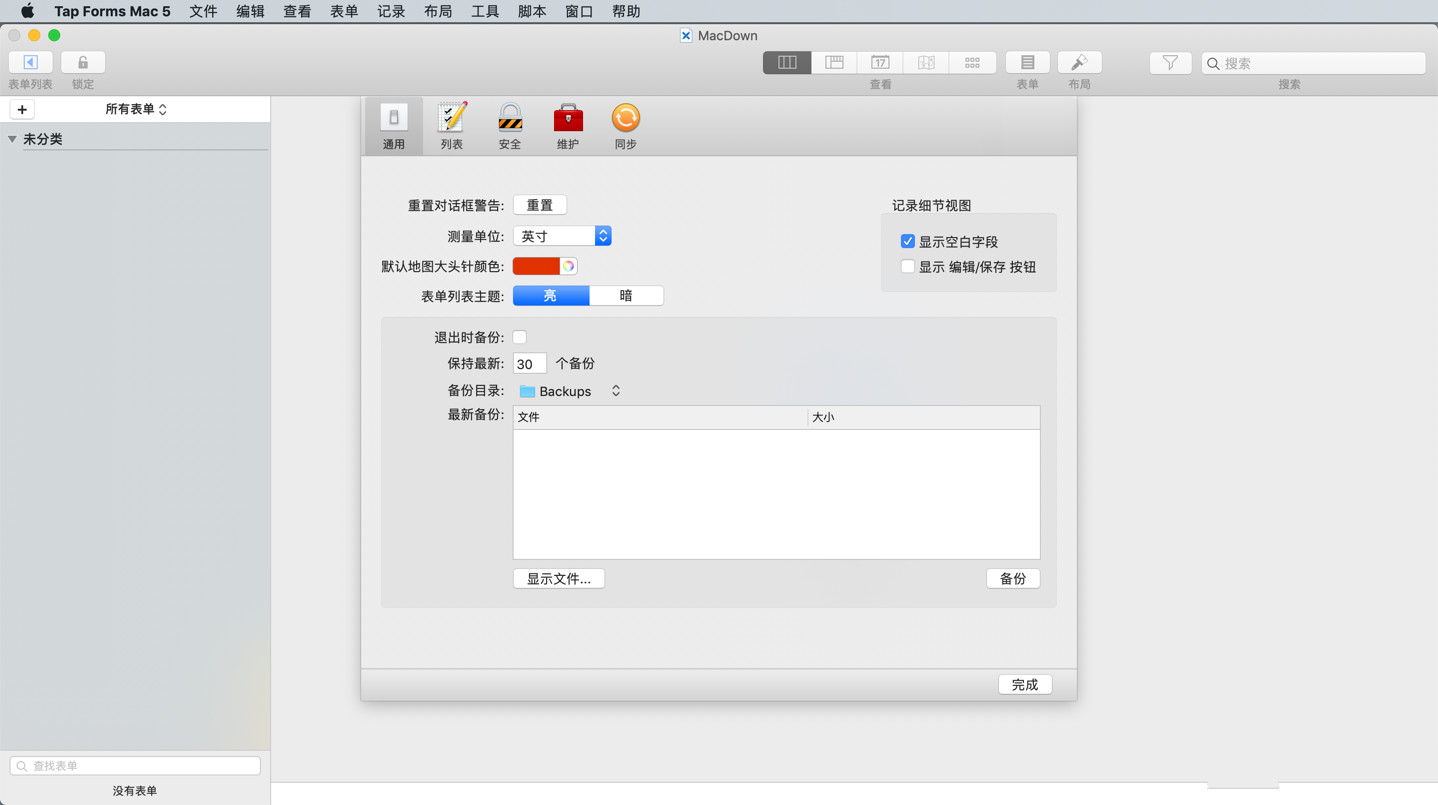Open the 表单 form editor icon
The height and width of the screenshot is (805, 1438).
1028,62
